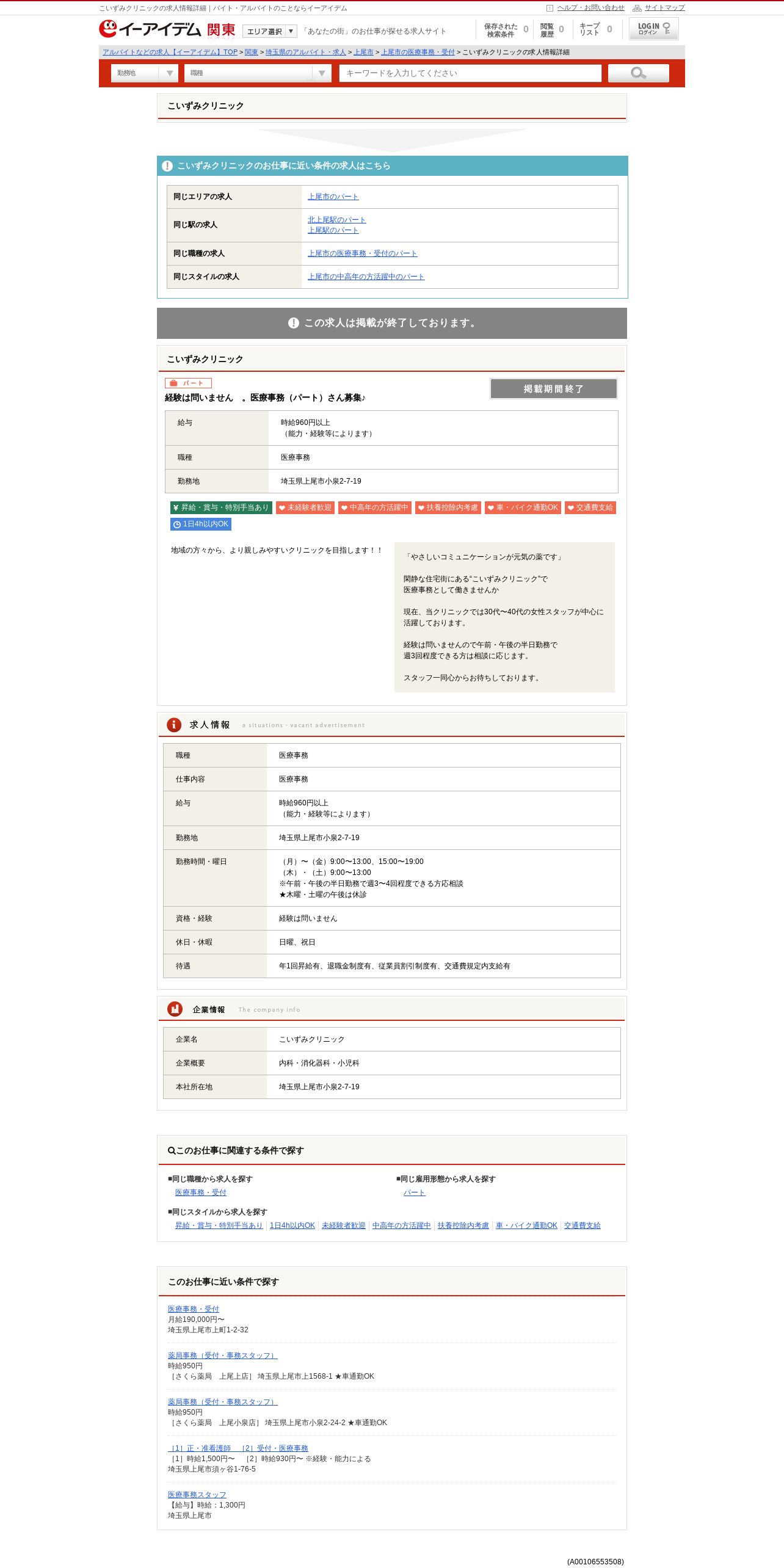Viewport: 784px width, 1568px height.
Task: Click 1日4h以内OK clock tag
Action: [201, 524]
